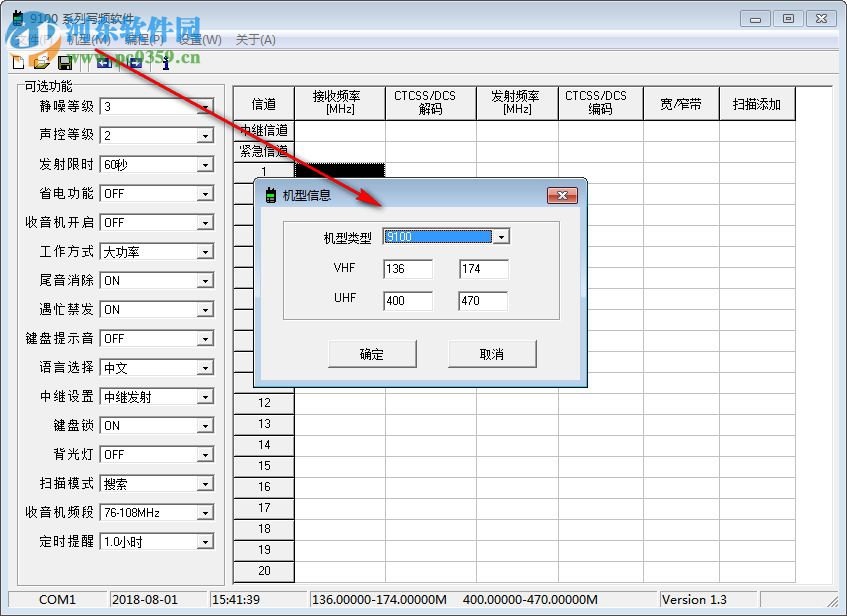The width and height of the screenshot is (847, 616).
Task: Expand the 机型类型 dropdown showing 9100
Action: point(501,237)
